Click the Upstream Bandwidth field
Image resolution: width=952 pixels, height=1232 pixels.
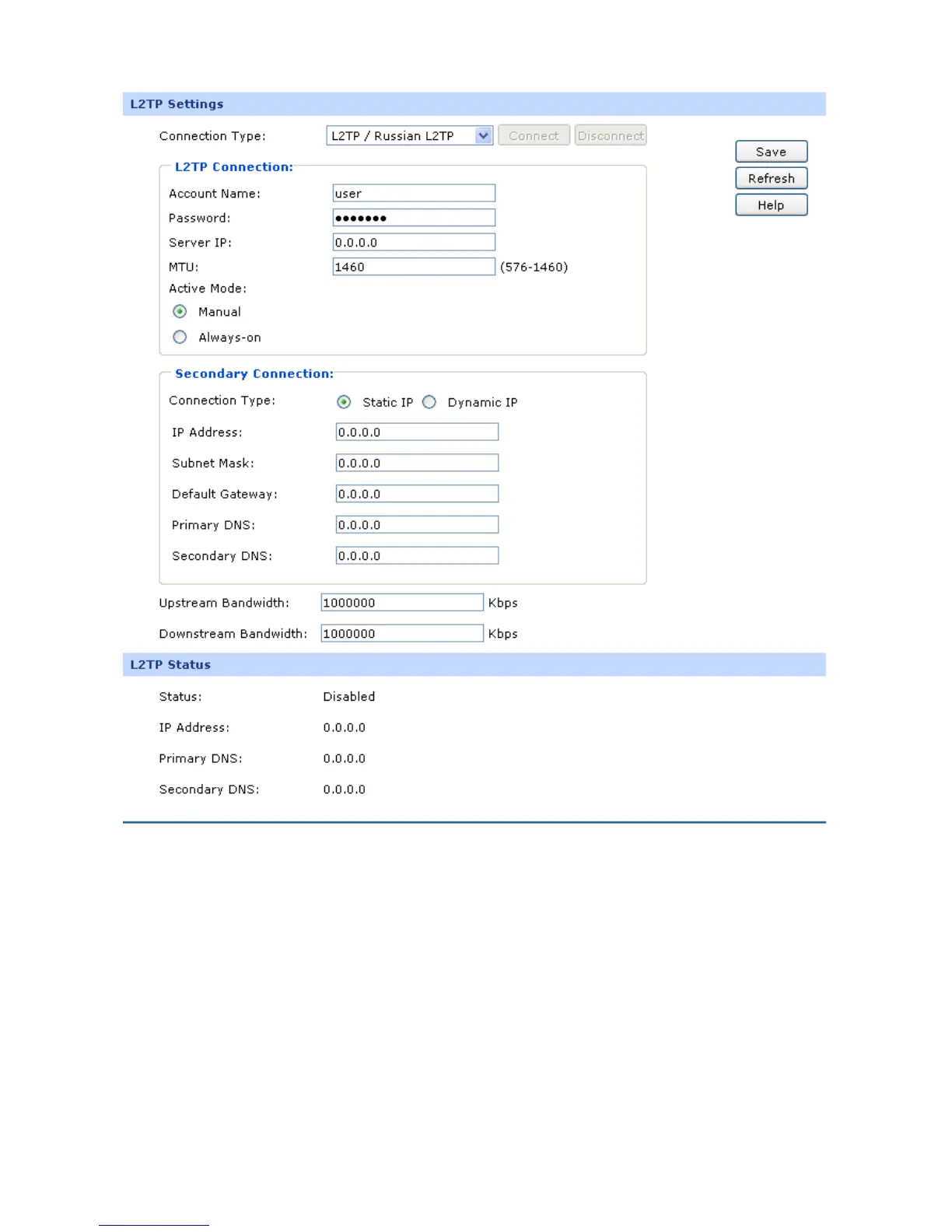click(x=402, y=602)
